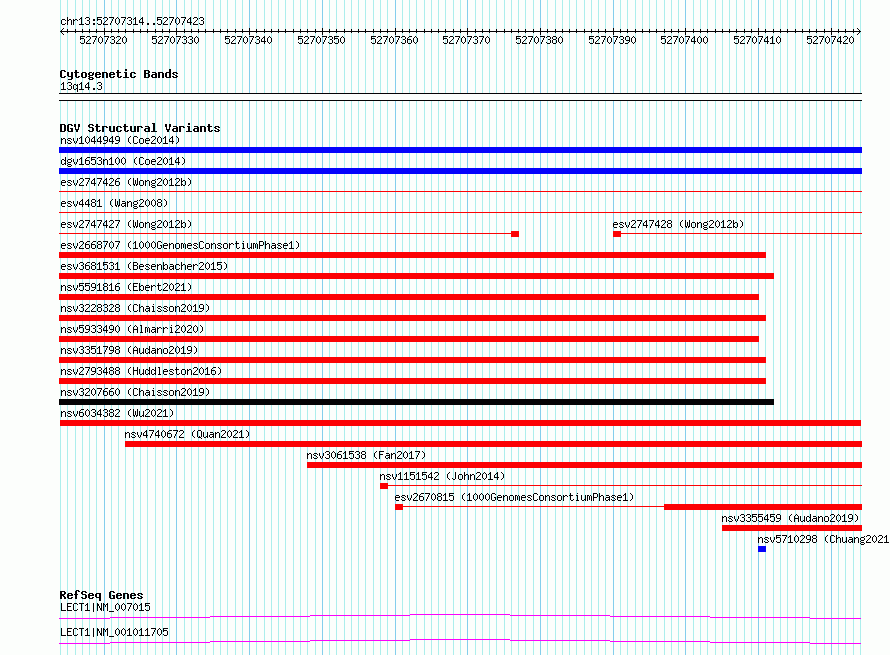Open nsv3207660 (Chaisson2019) variant label

(135, 392)
